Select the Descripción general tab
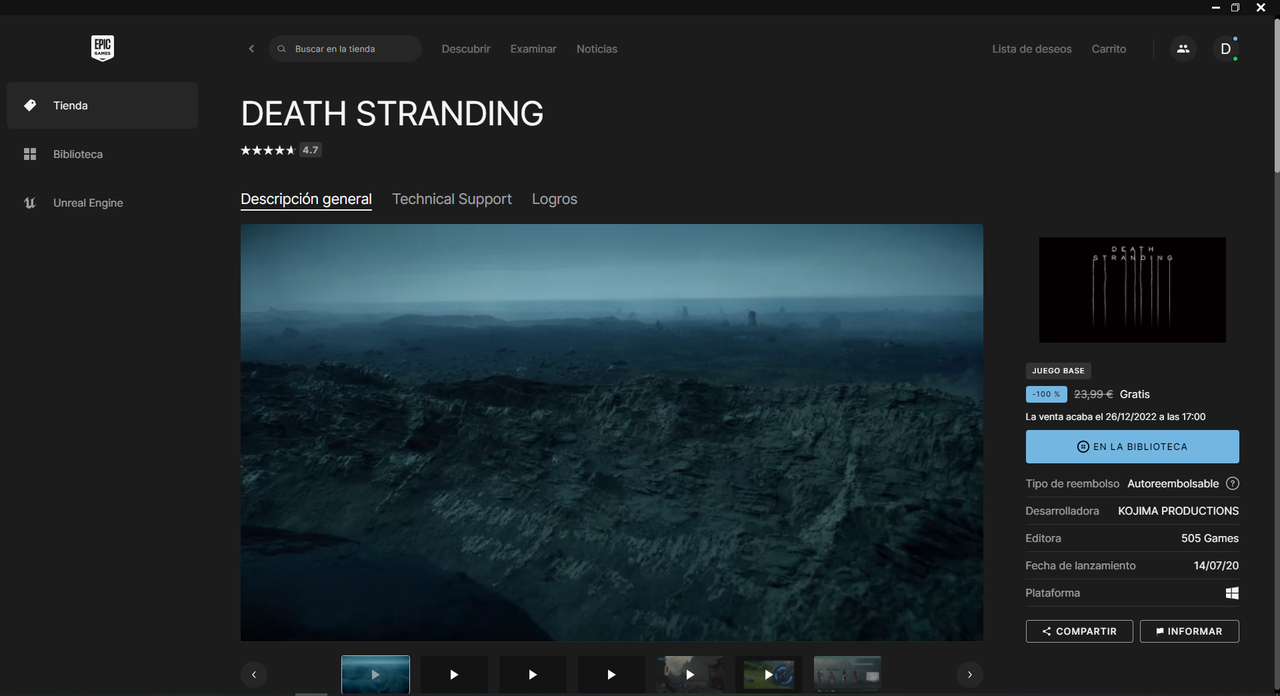The width and height of the screenshot is (1280, 696). (x=306, y=199)
